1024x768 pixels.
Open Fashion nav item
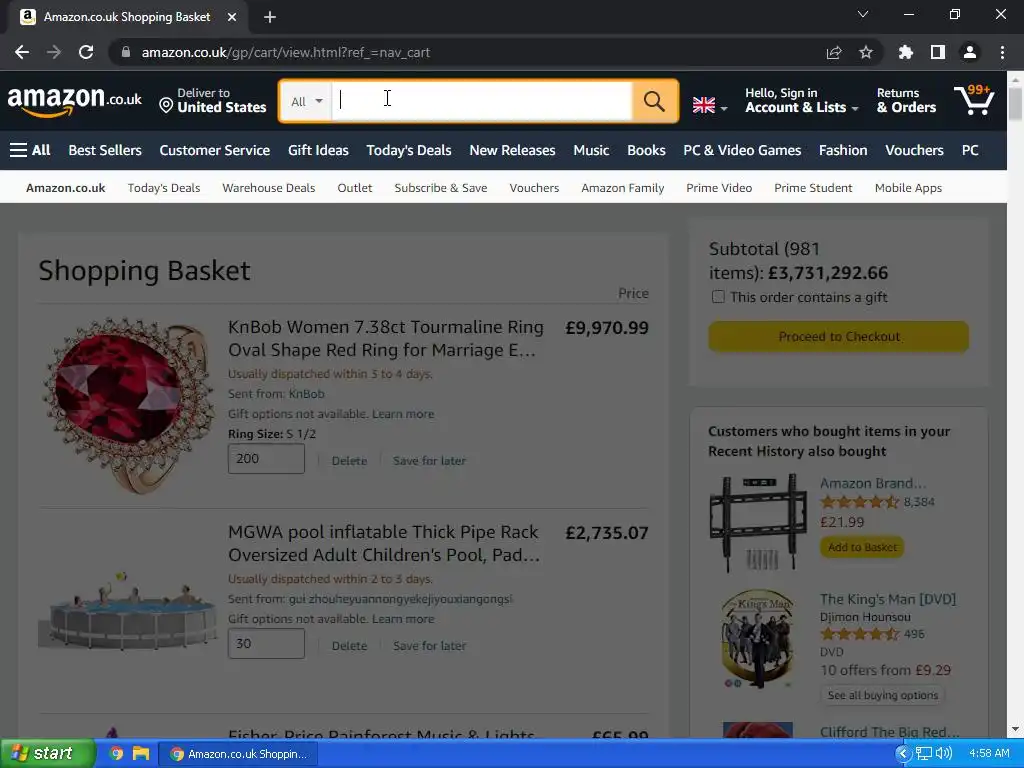tap(843, 150)
